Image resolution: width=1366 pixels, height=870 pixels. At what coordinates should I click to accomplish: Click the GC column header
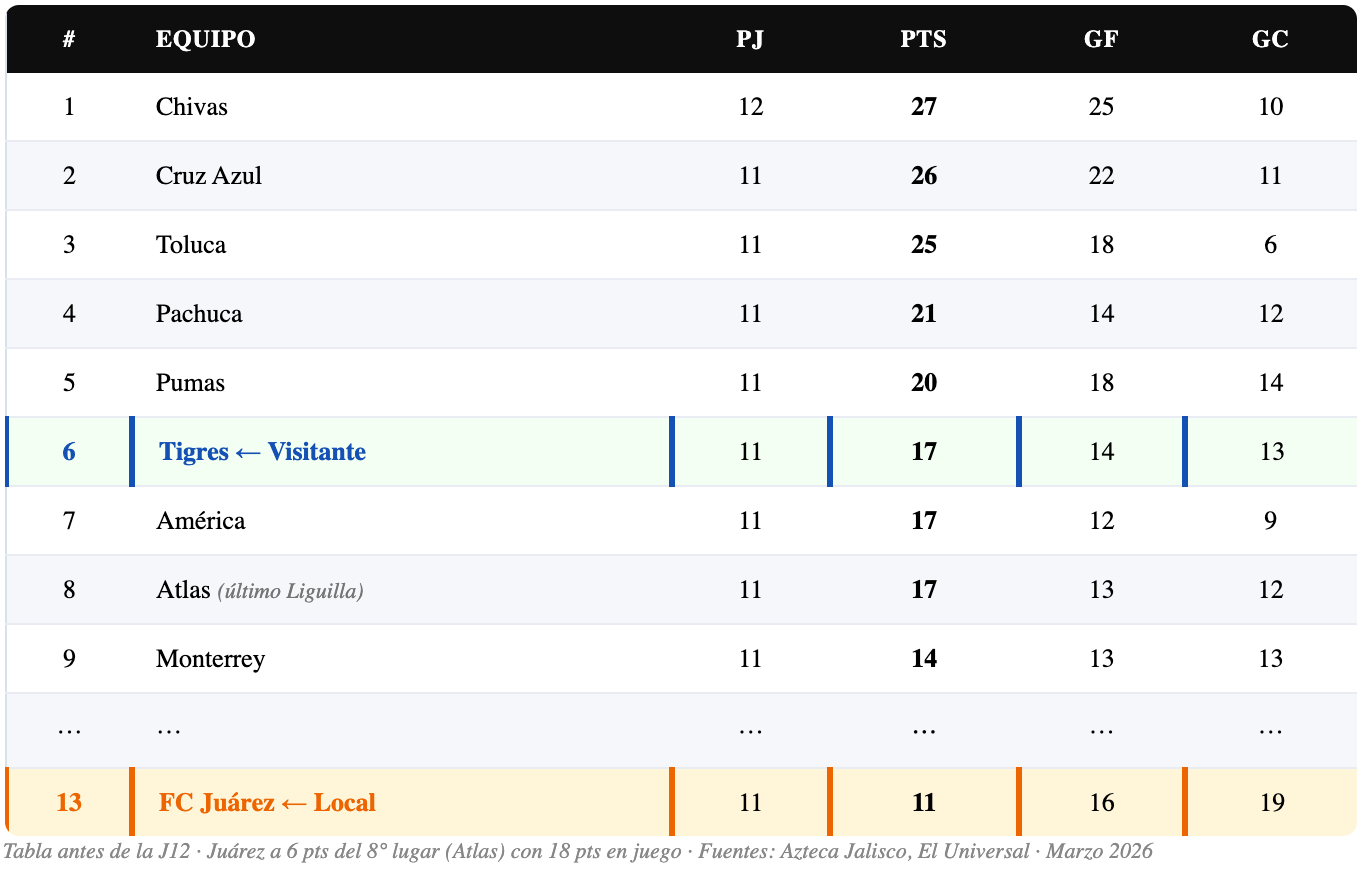point(1270,39)
